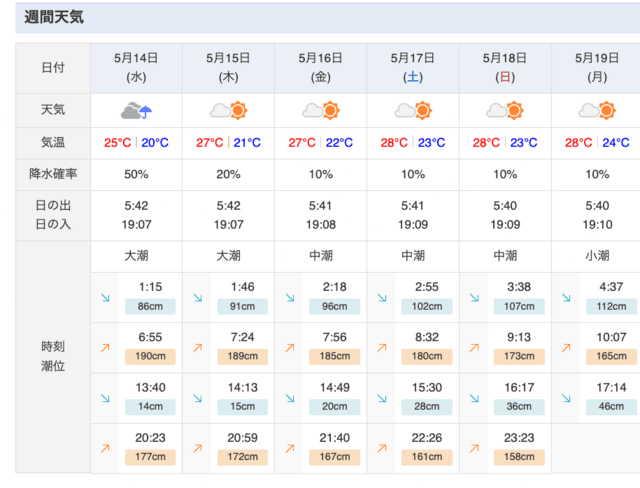Image resolution: width=640 pixels, height=488 pixels.
Task: Click the rainy cloud icon for 5月14日
Action: tap(136, 111)
